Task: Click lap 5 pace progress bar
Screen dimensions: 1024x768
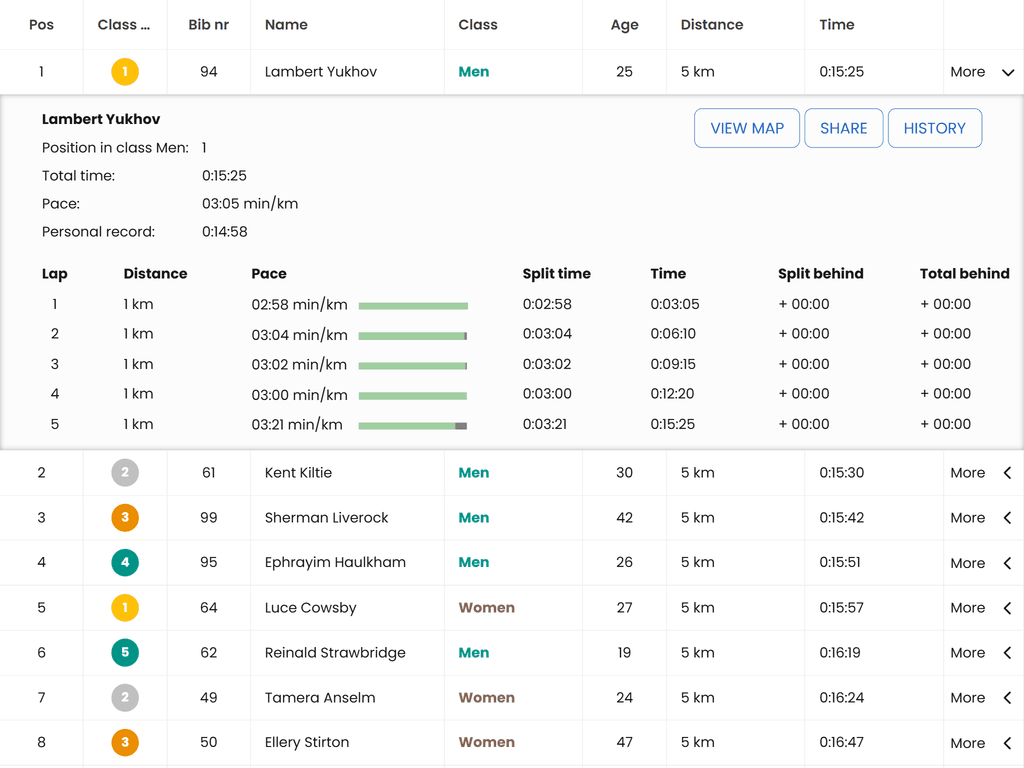Action: pyautogui.click(x=413, y=425)
